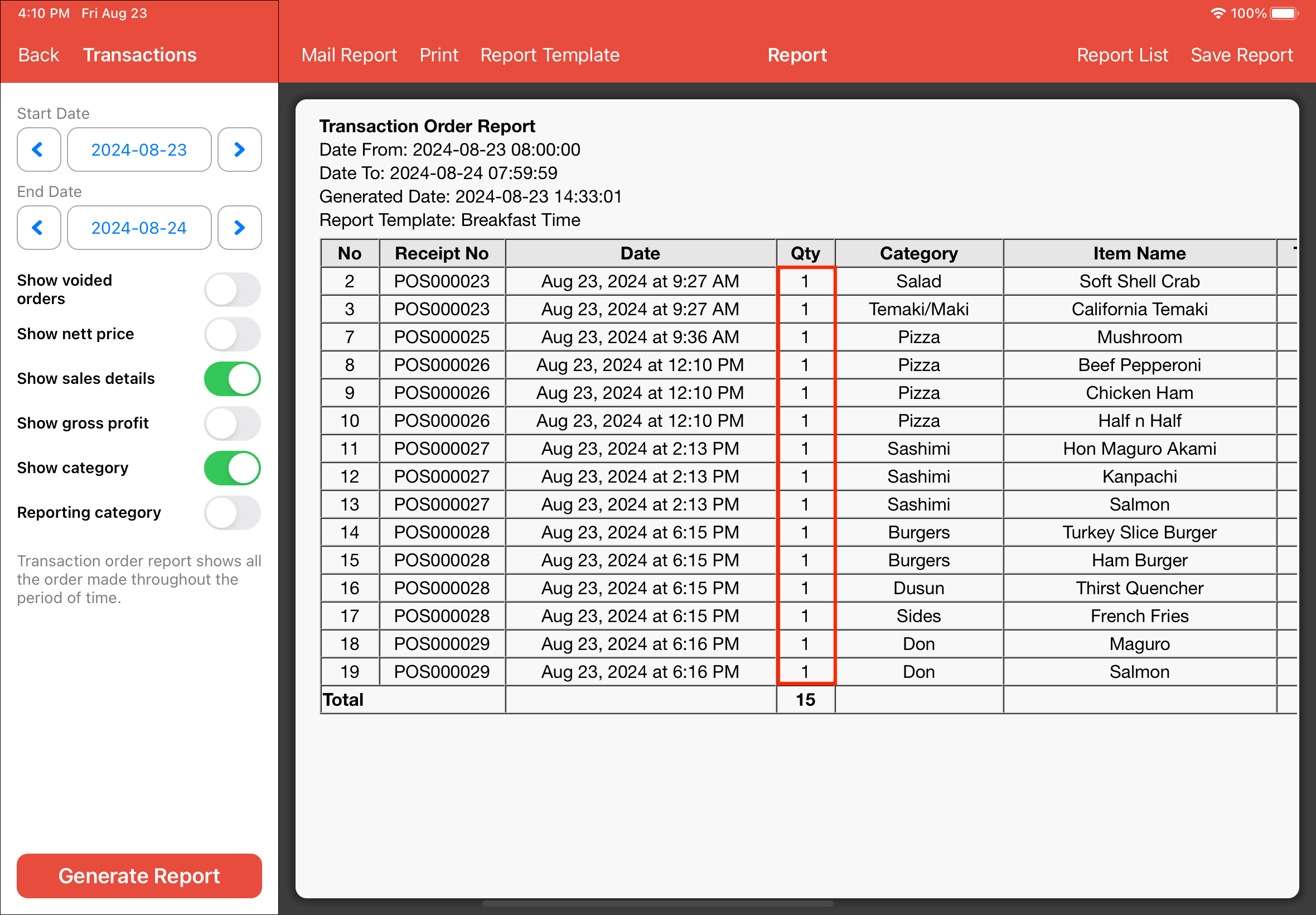
Task: Tap the battery indicator icon
Action: (x=1284, y=13)
